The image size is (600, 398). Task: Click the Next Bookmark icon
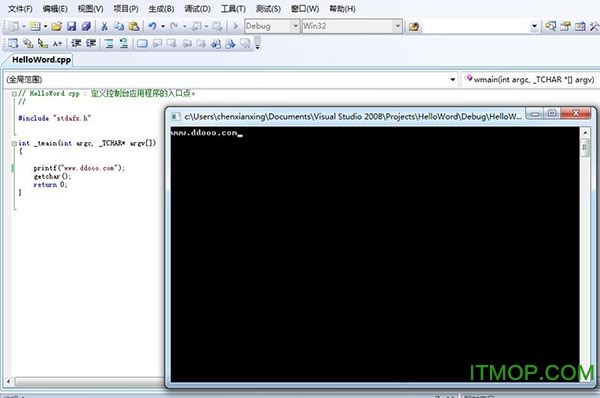[171, 44]
